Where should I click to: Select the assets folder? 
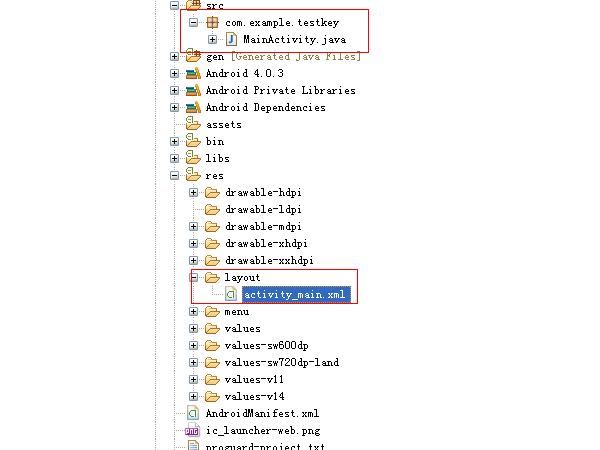(x=223, y=124)
